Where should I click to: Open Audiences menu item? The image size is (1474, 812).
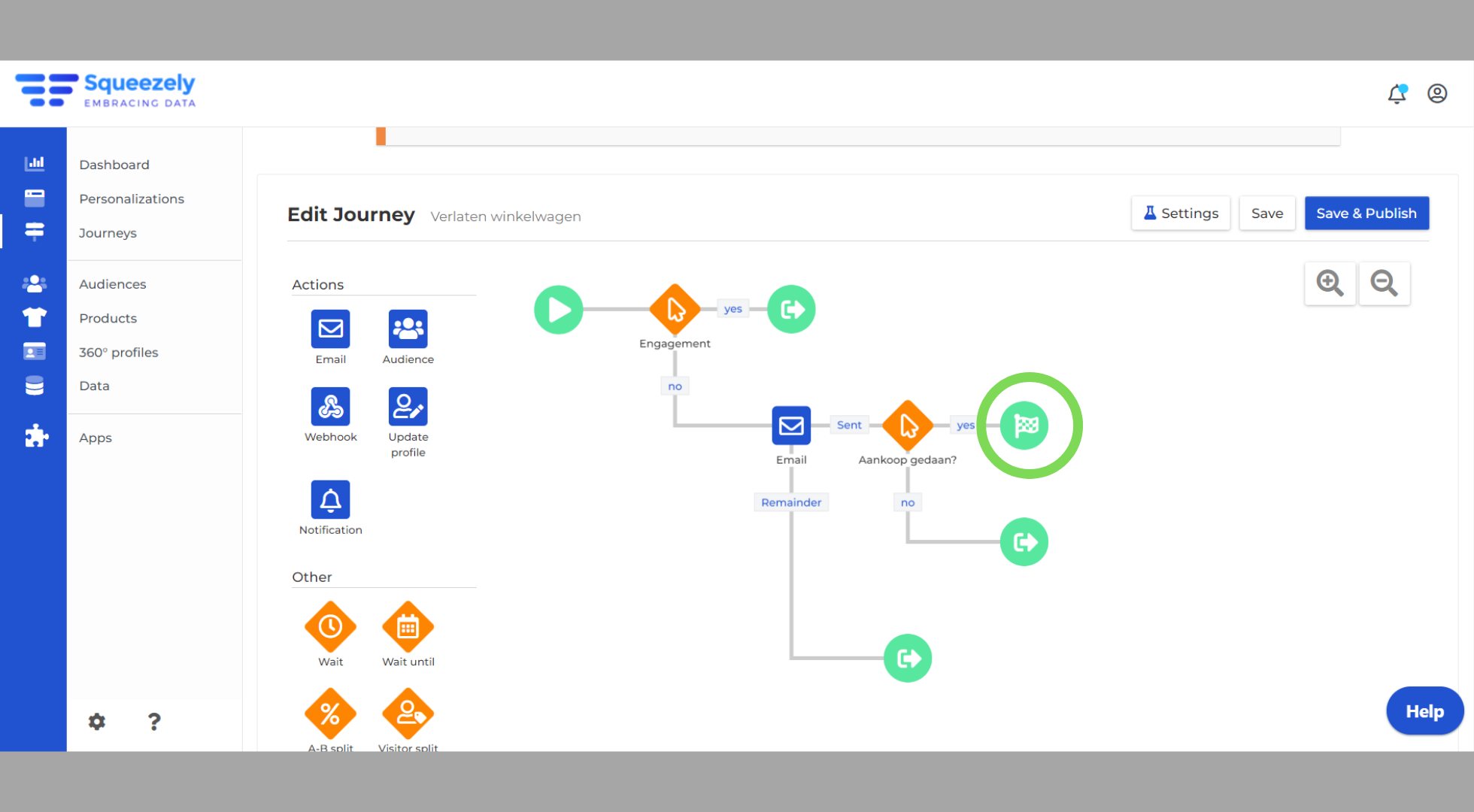pos(112,284)
